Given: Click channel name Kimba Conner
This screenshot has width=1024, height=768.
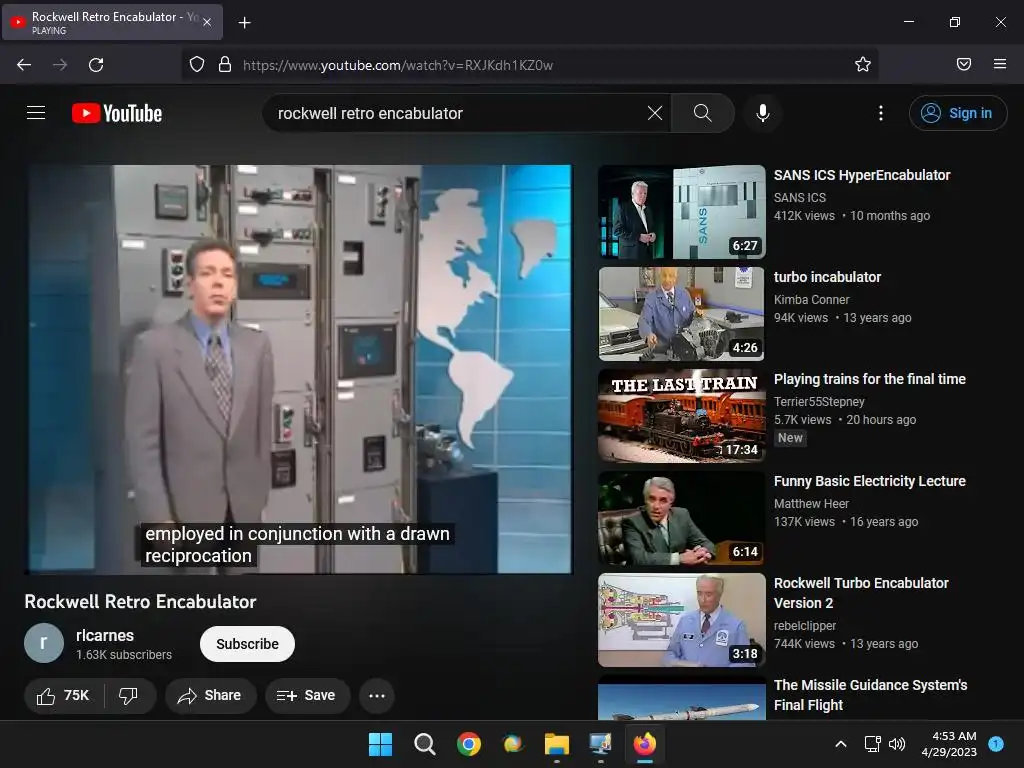Looking at the screenshot, I should (x=812, y=300).
